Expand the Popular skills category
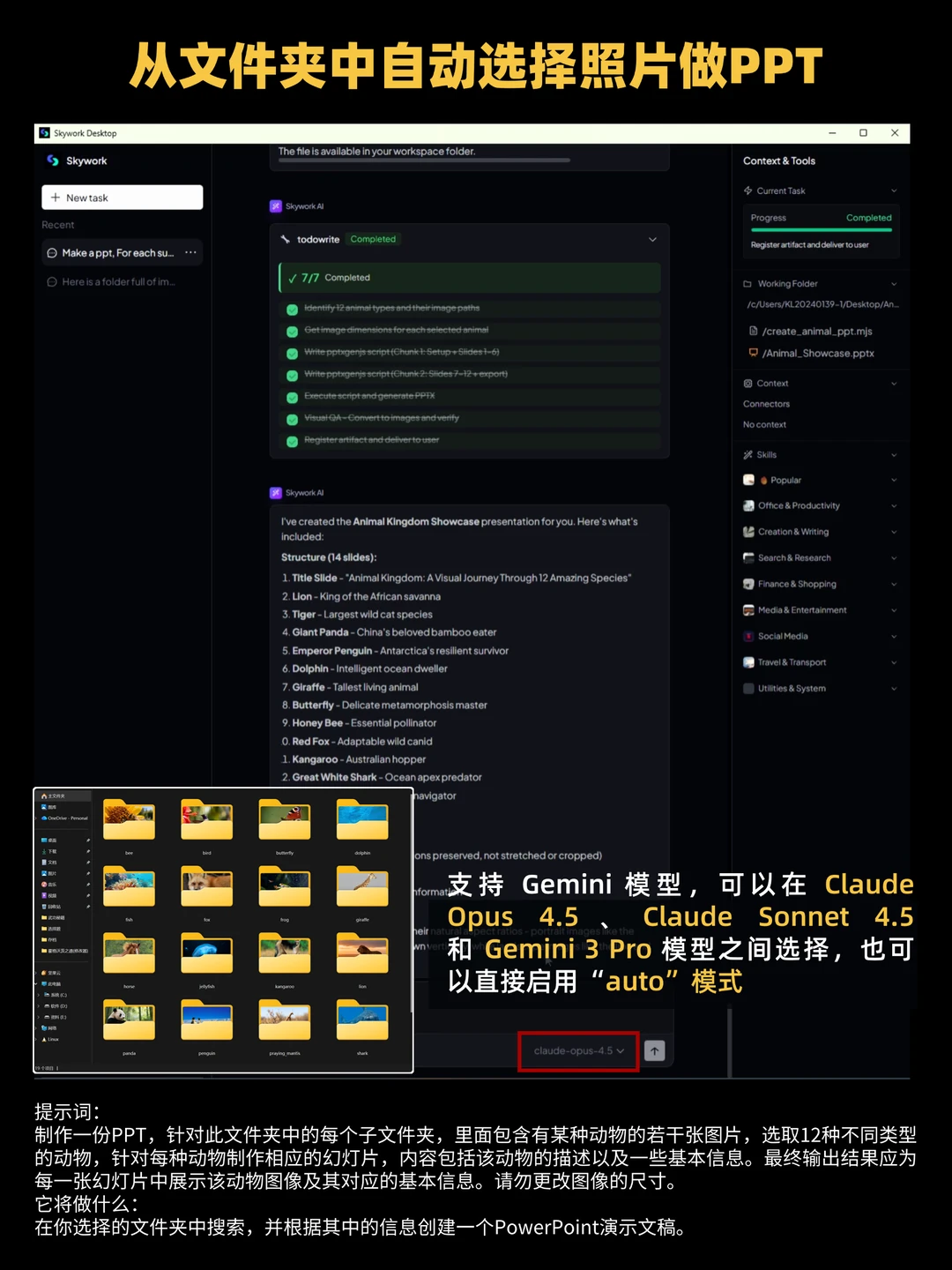 click(x=894, y=481)
